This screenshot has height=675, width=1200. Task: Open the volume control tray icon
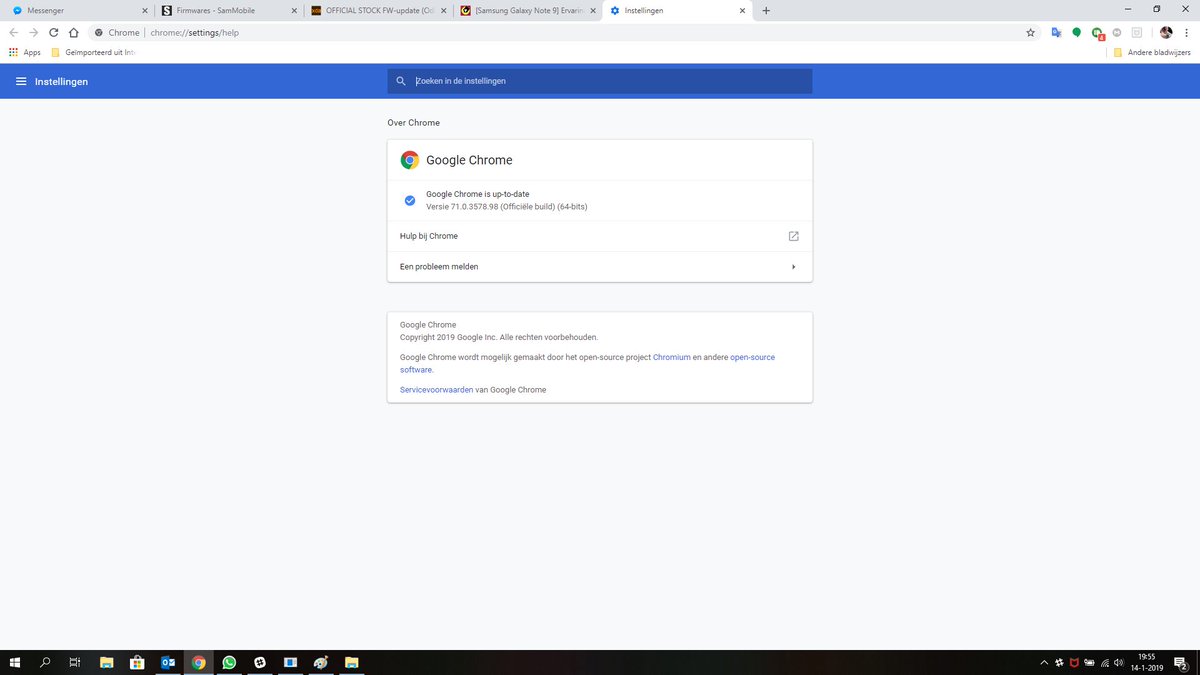1119,662
